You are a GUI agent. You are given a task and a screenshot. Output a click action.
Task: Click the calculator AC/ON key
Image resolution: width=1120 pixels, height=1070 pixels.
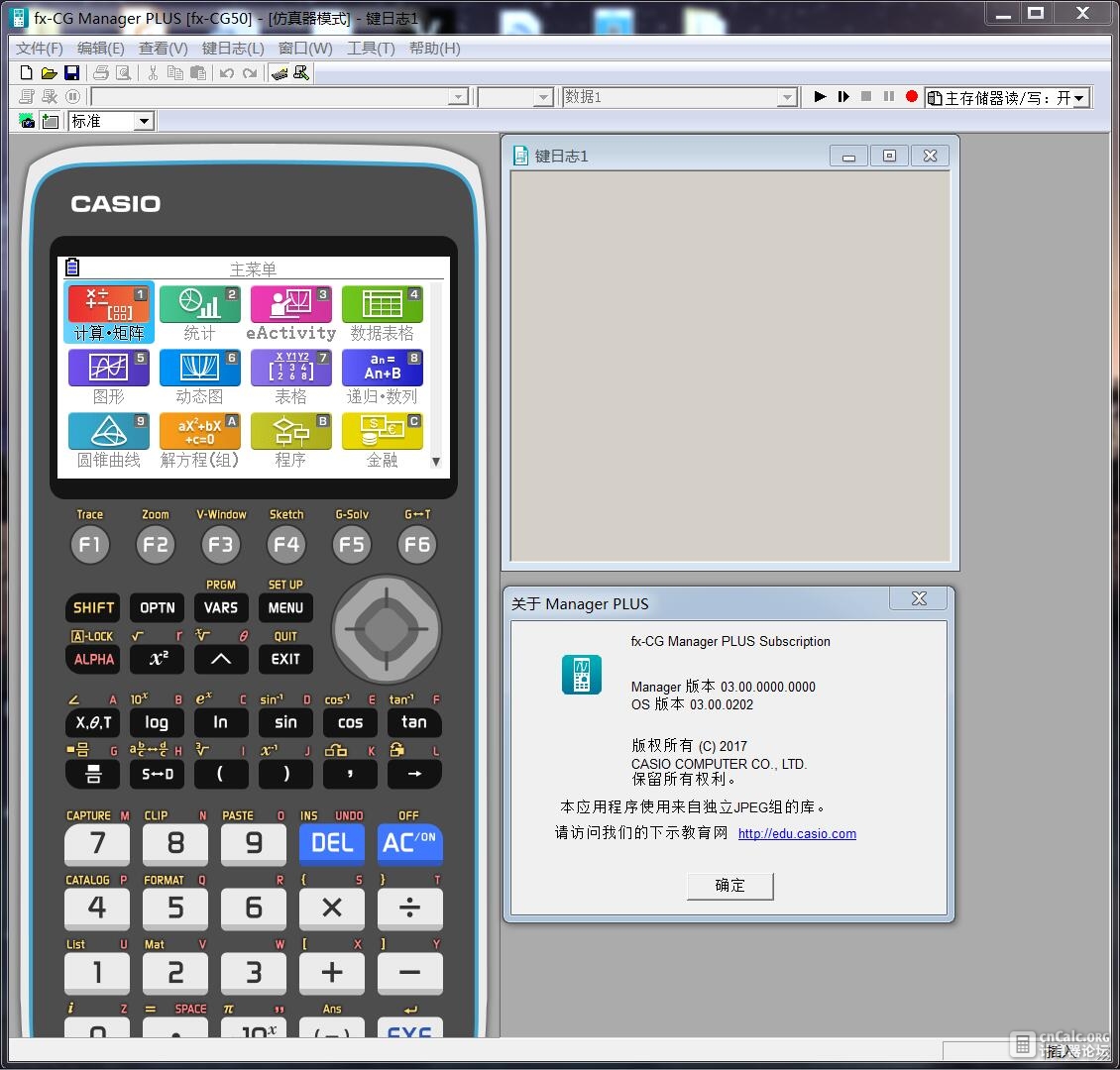tap(410, 843)
